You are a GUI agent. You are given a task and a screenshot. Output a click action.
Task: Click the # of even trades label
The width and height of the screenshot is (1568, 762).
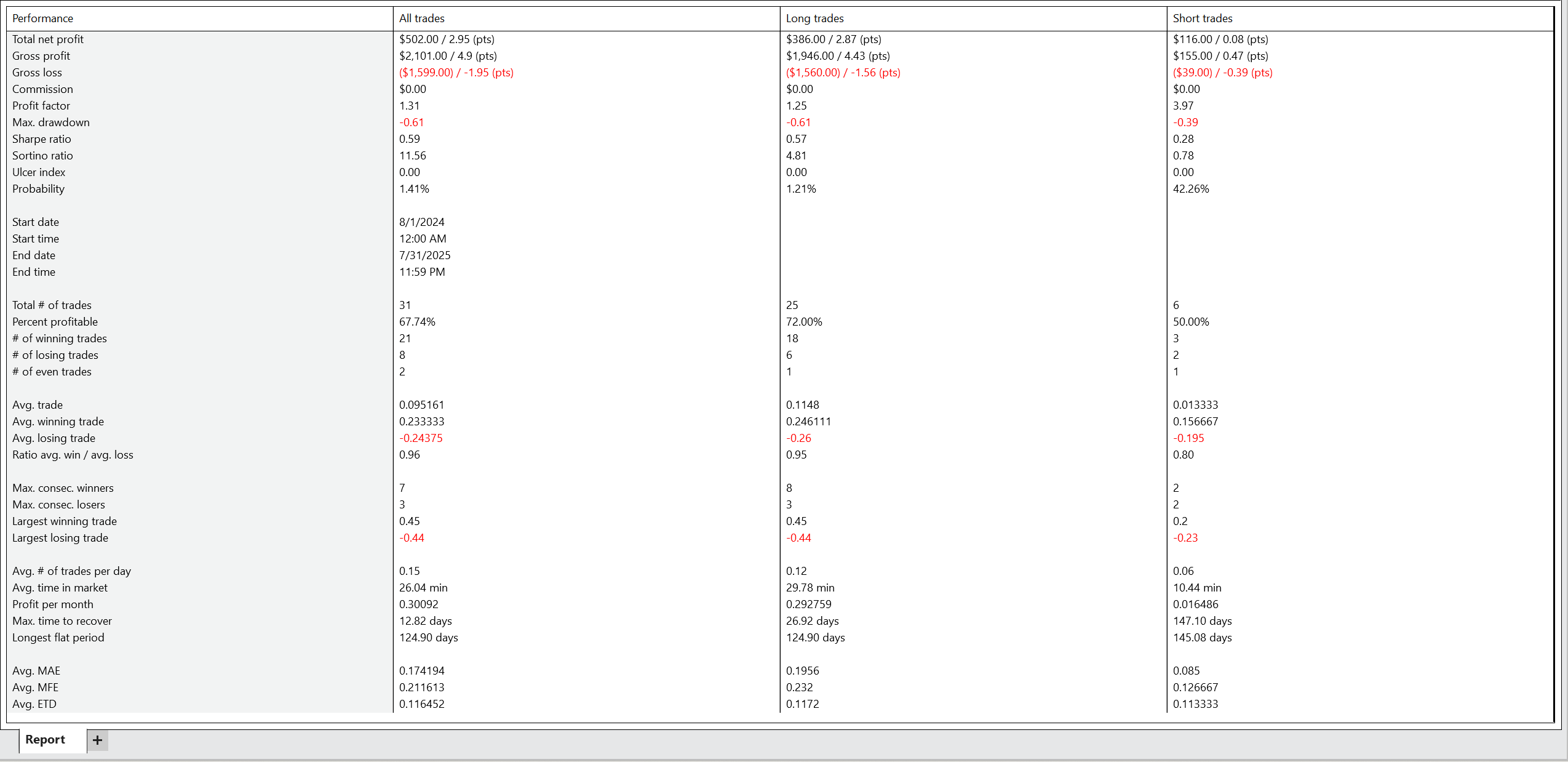(x=52, y=372)
